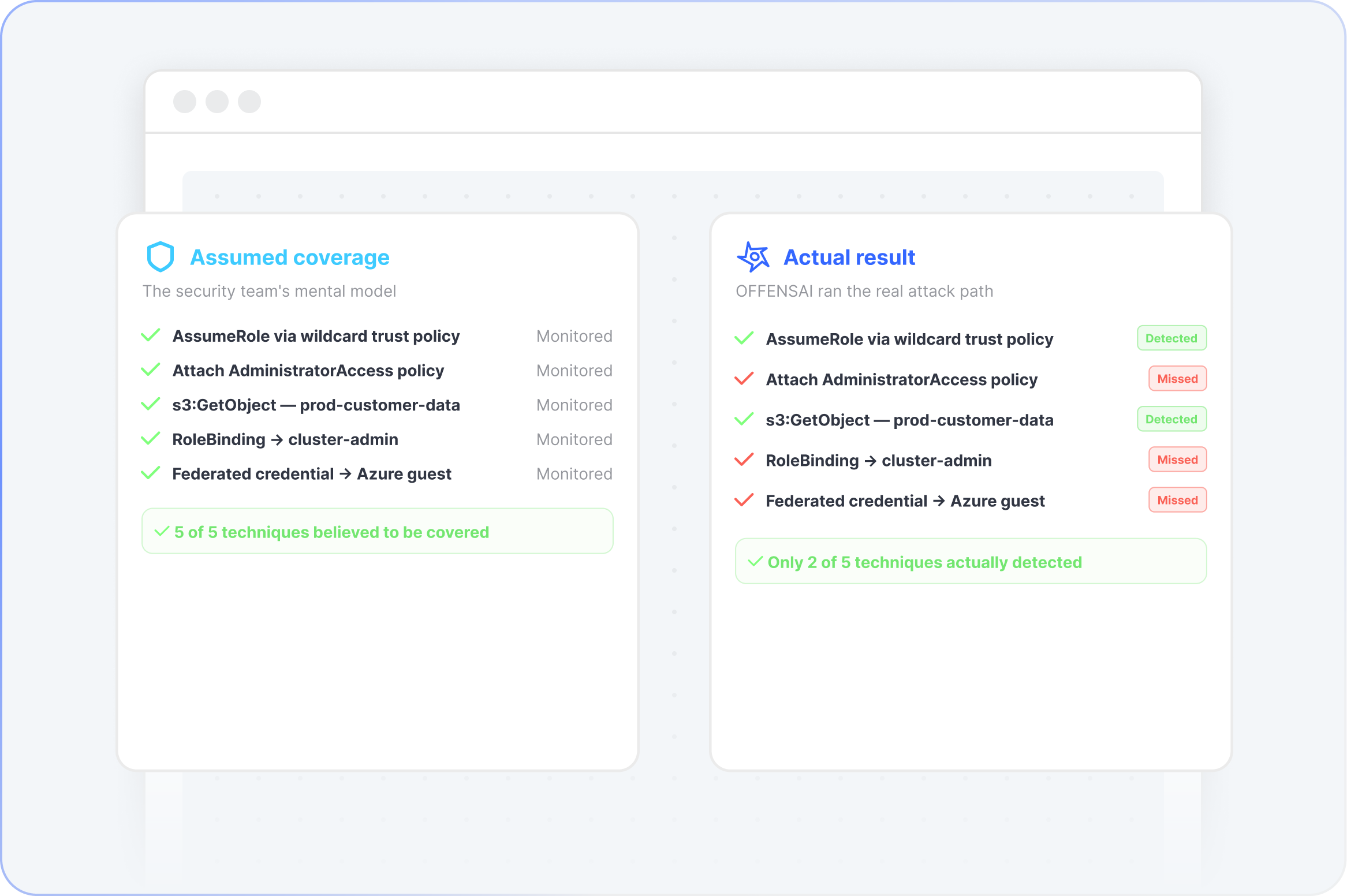The height and width of the screenshot is (896, 1347).
Task: Select 'RoleBinding → cluster-admin' in Assumed coverage
Action: click(285, 440)
